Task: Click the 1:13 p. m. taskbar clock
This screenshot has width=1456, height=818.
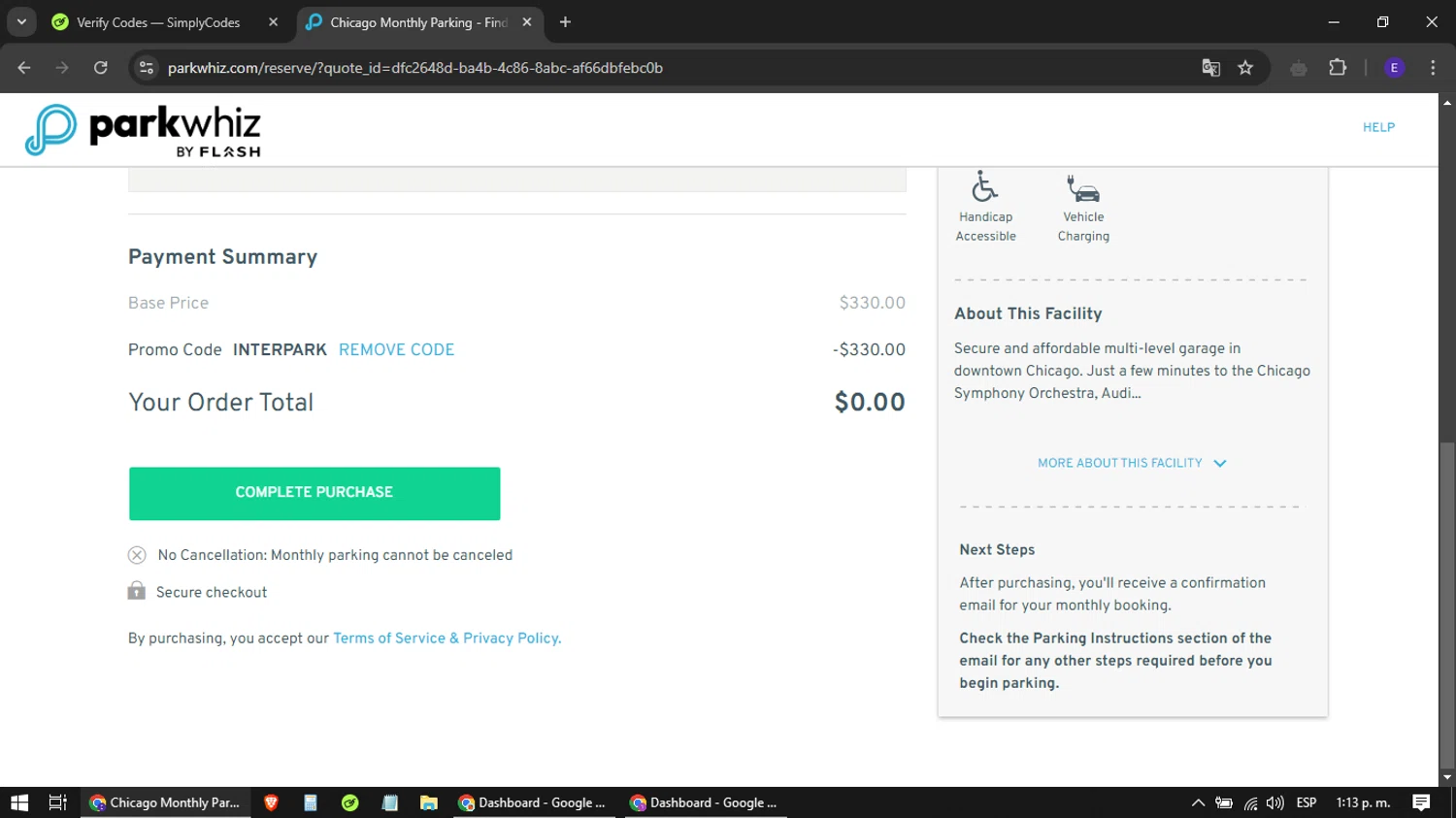Action: click(x=1363, y=802)
